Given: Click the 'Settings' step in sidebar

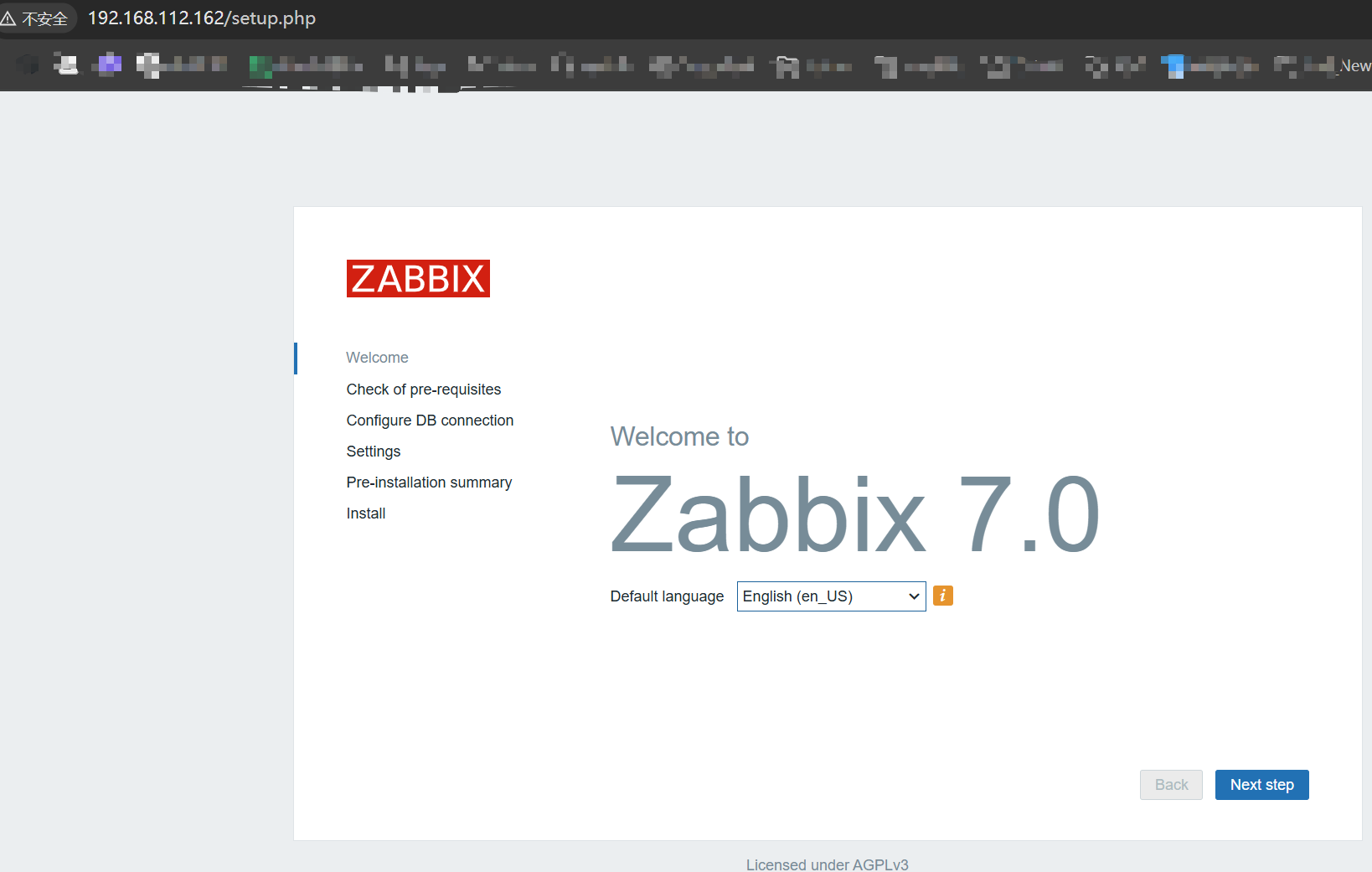Looking at the screenshot, I should tap(373, 451).
